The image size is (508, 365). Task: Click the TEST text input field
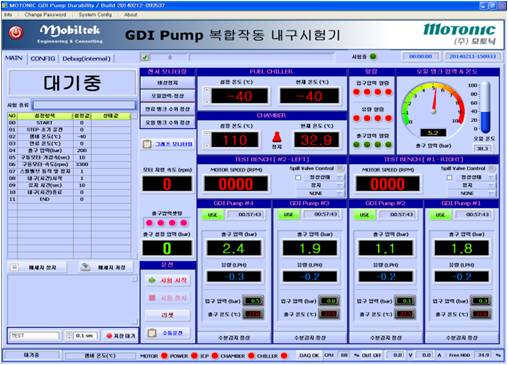coord(34,336)
